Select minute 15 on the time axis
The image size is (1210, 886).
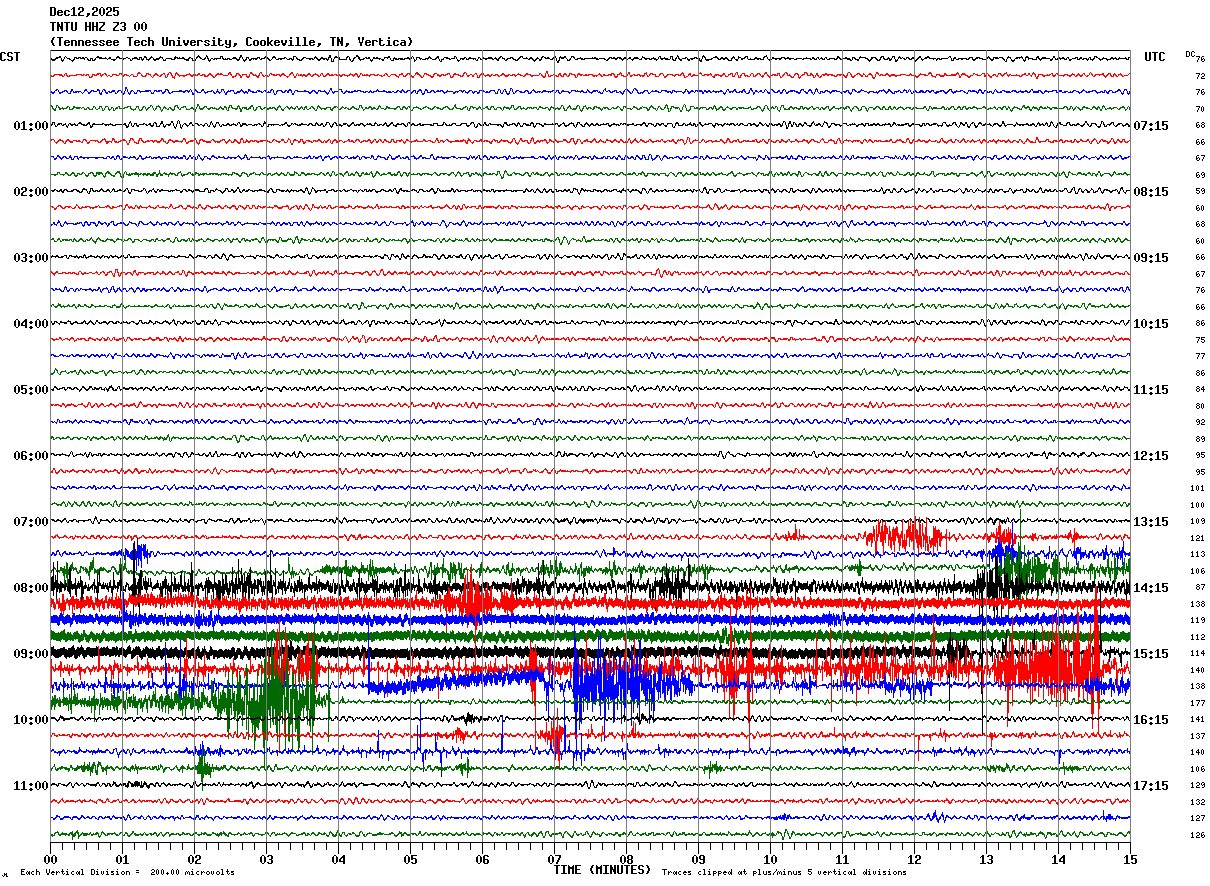pyautogui.click(x=1129, y=859)
